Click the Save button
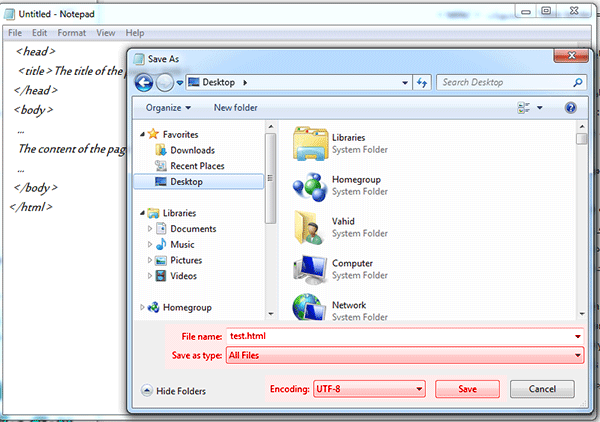 (x=467, y=389)
